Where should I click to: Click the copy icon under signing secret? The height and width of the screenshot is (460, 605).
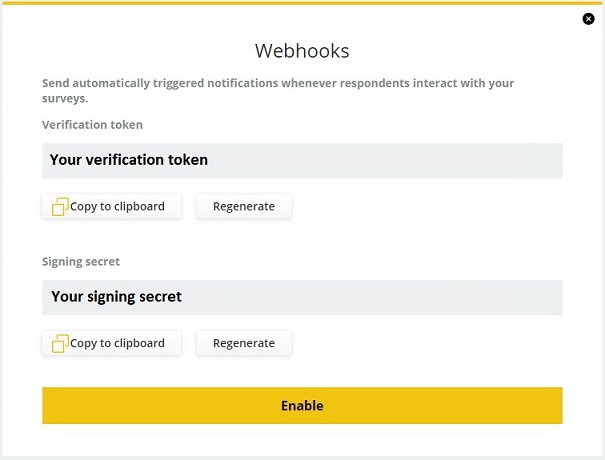coord(60,343)
